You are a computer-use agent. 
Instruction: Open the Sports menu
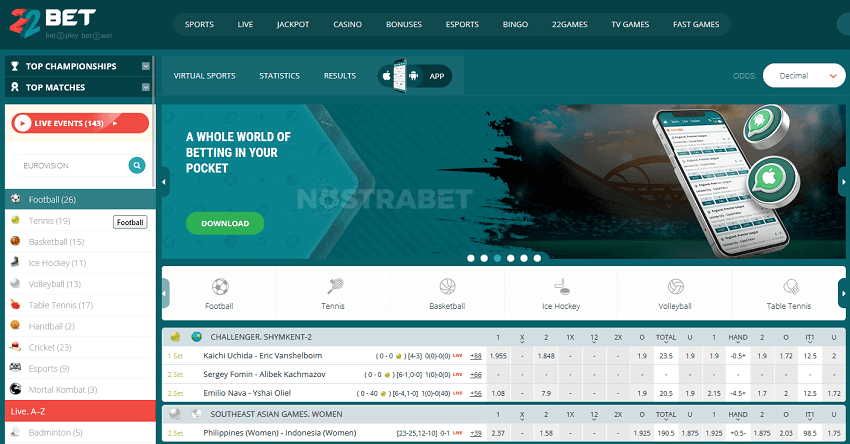tap(199, 24)
